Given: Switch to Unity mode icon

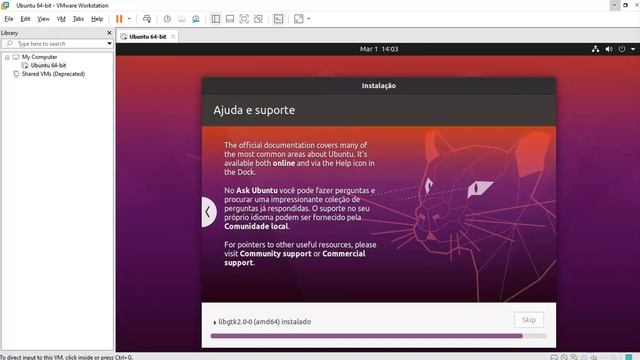Looking at the screenshot, I should point(258,19).
